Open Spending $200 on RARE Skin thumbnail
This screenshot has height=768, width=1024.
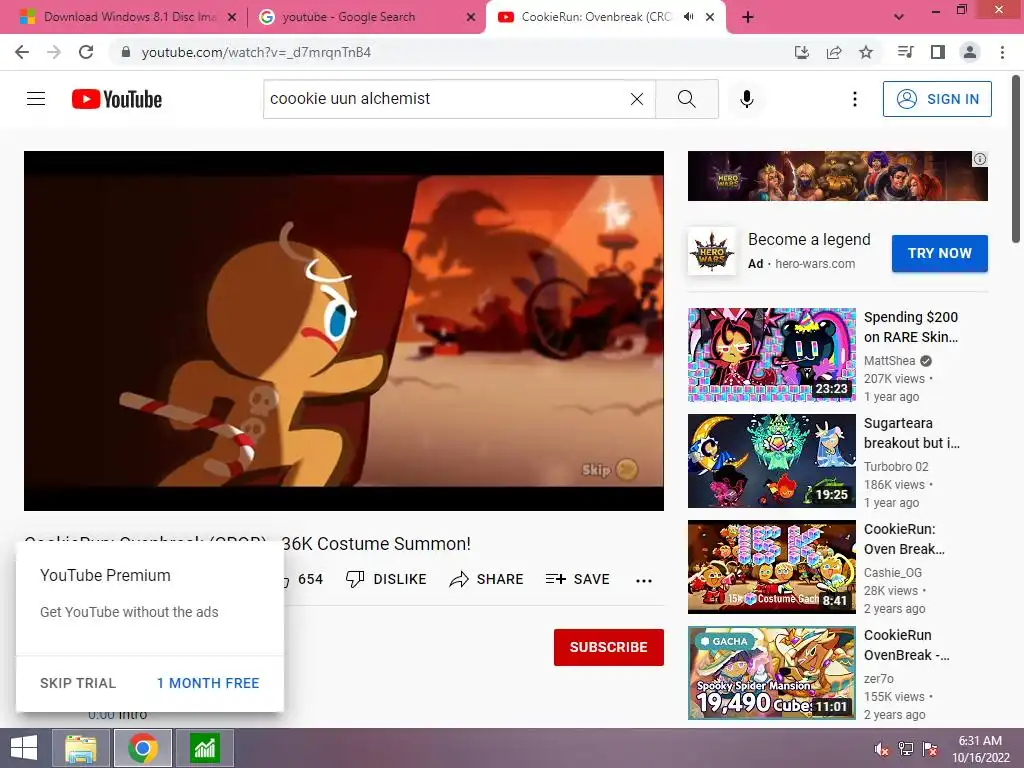click(x=772, y=355)
